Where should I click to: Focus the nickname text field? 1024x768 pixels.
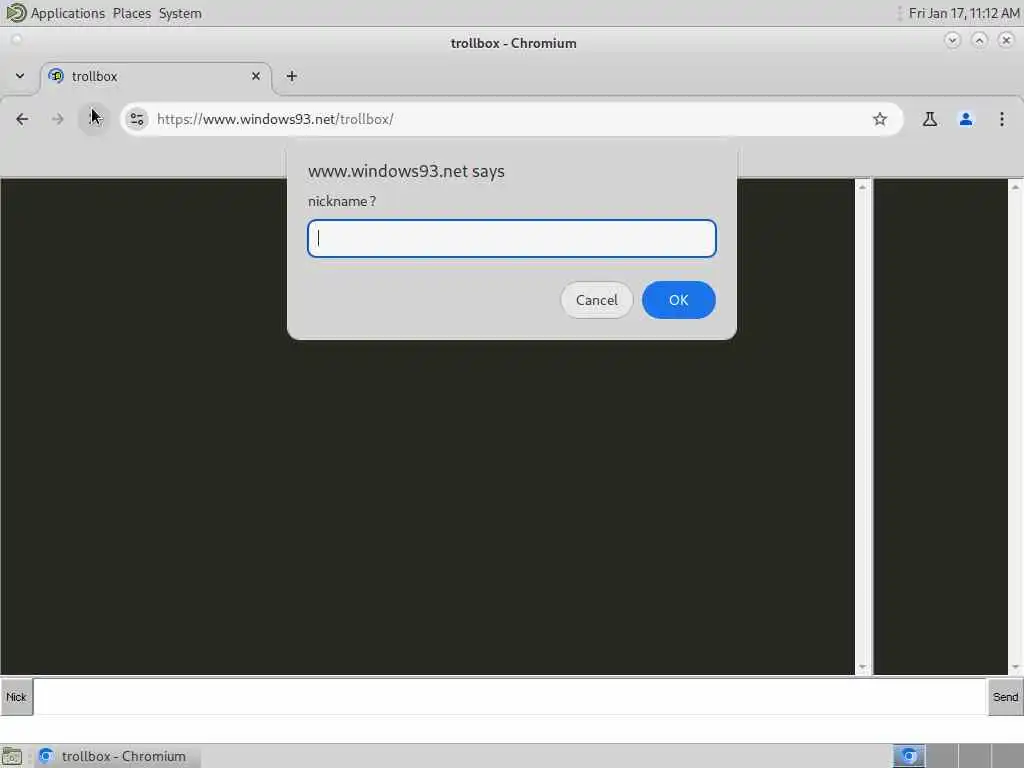[x=511, y=238]
